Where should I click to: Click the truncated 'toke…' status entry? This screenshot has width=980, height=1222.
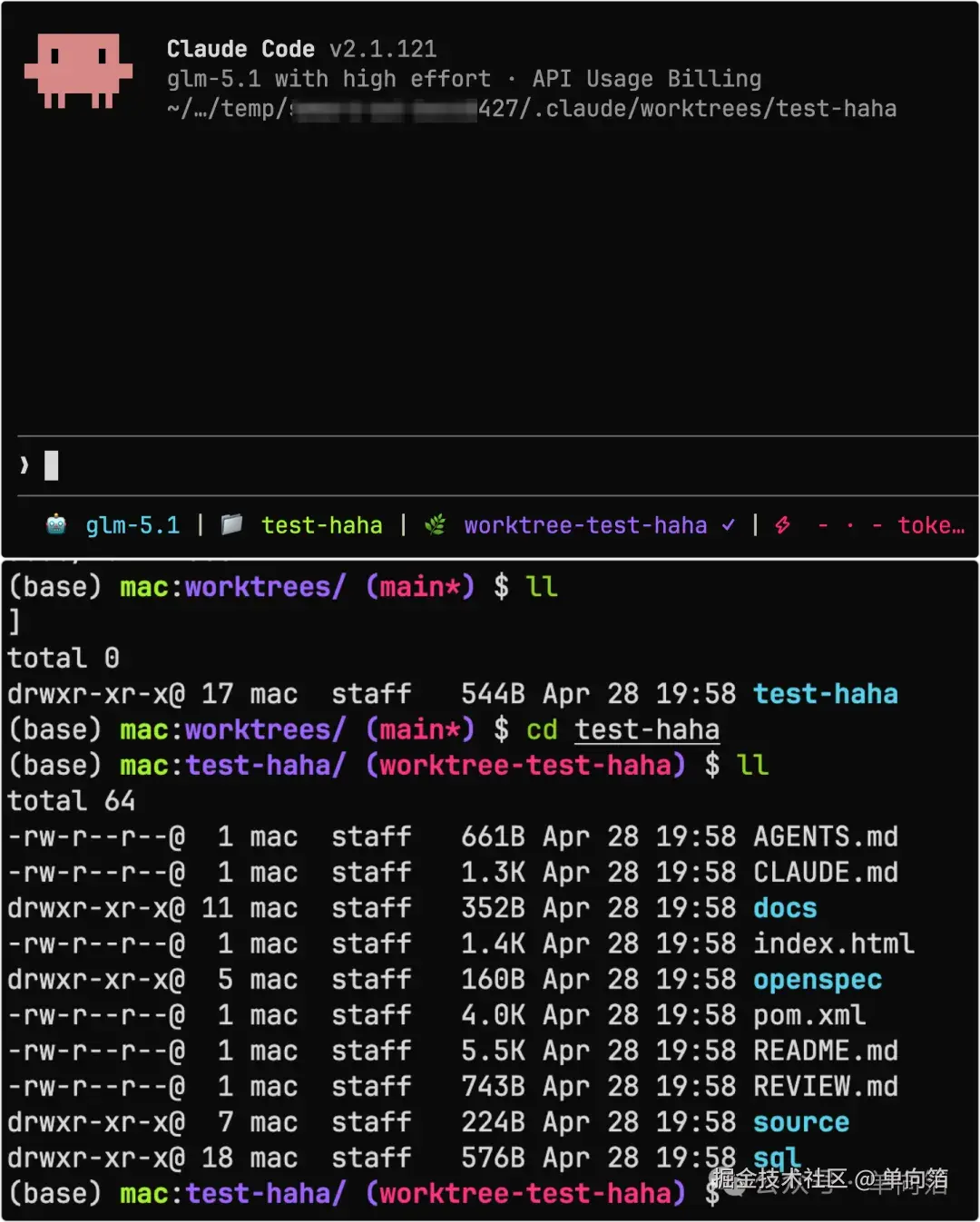click(x=931, y=525)
